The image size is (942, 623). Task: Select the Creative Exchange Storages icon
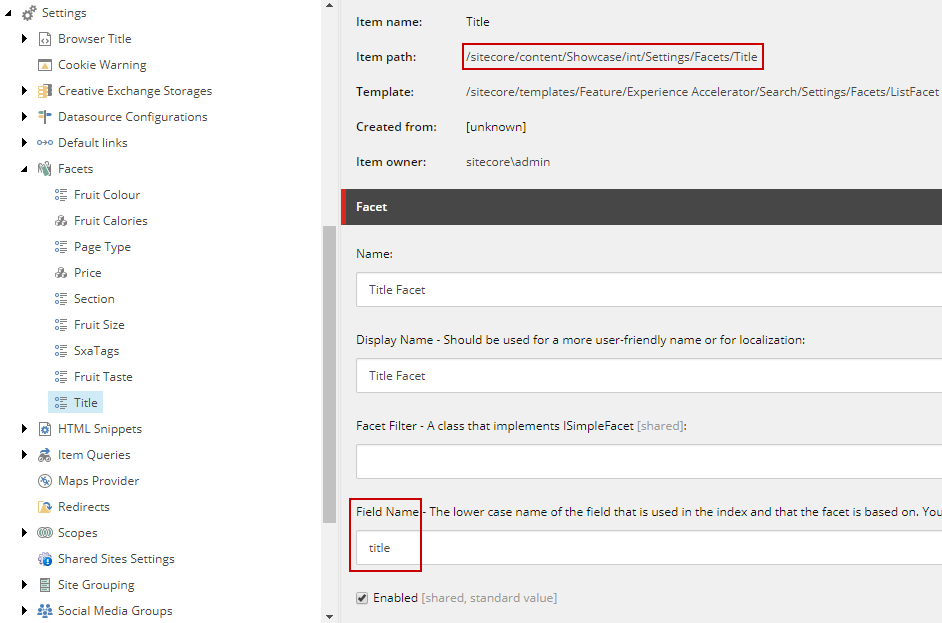44,90
